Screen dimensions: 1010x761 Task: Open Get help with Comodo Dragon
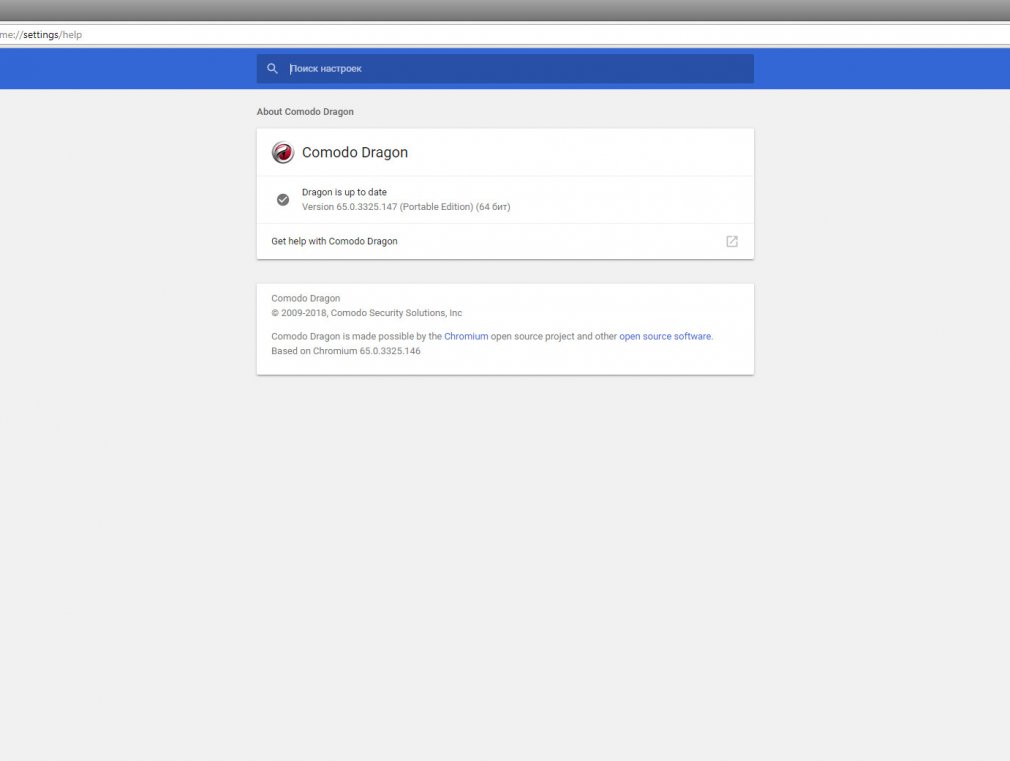[505, 242]
